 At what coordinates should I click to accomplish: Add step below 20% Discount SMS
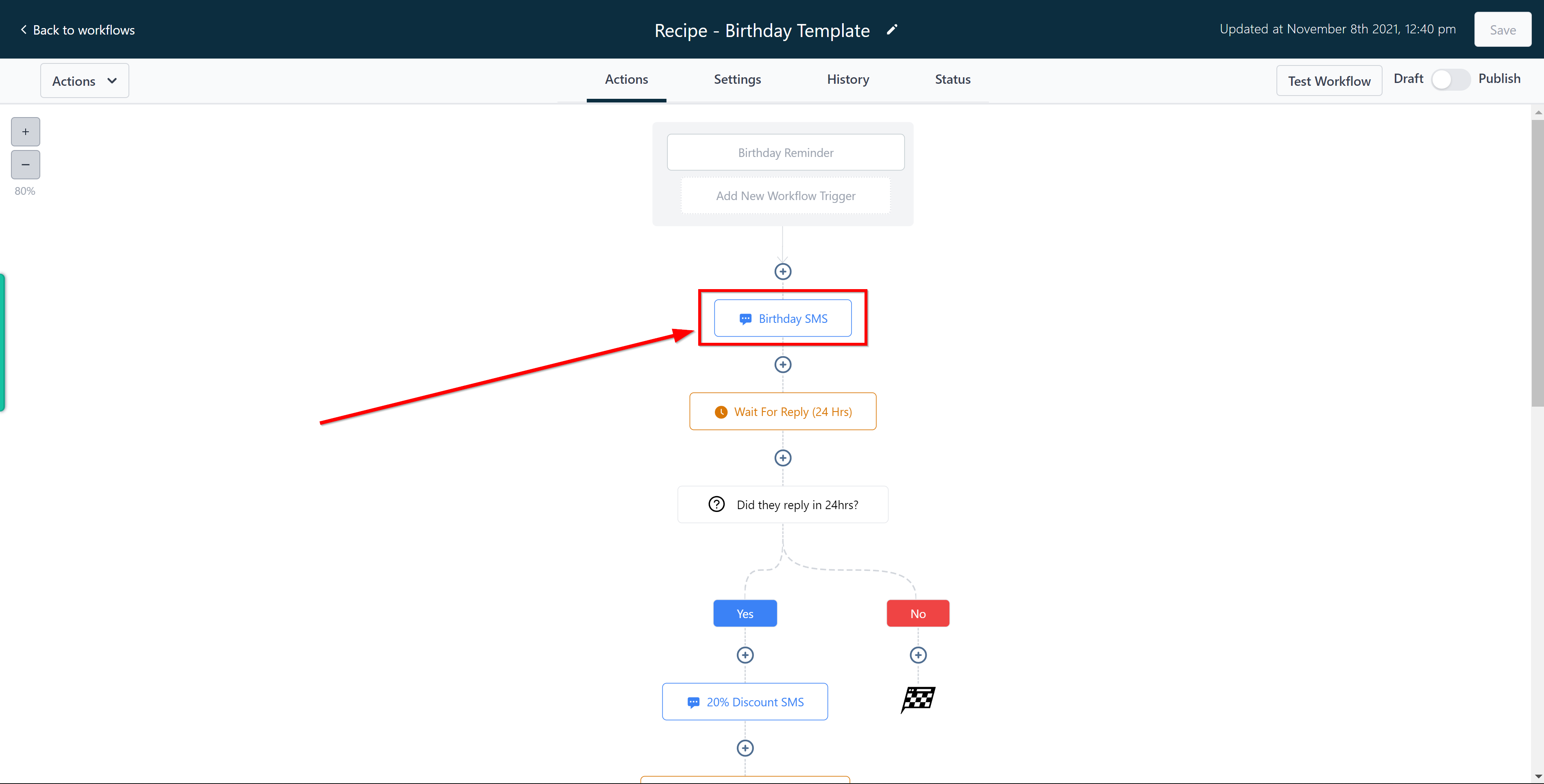(745, 748)
